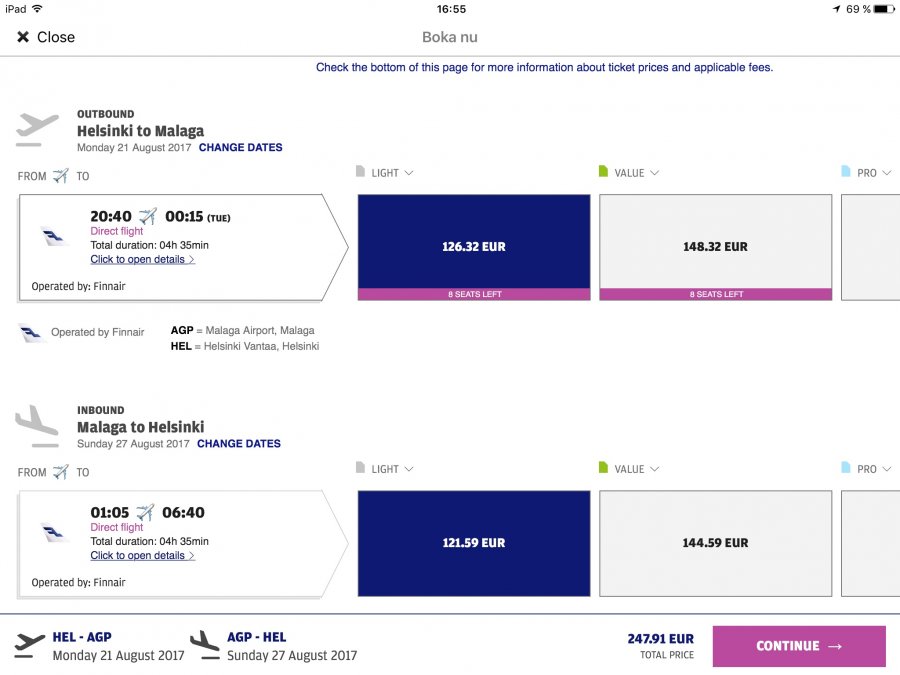900x675 pixels.
Task: Expand the outbound LIGHT fare details
Action: (392, 173)
